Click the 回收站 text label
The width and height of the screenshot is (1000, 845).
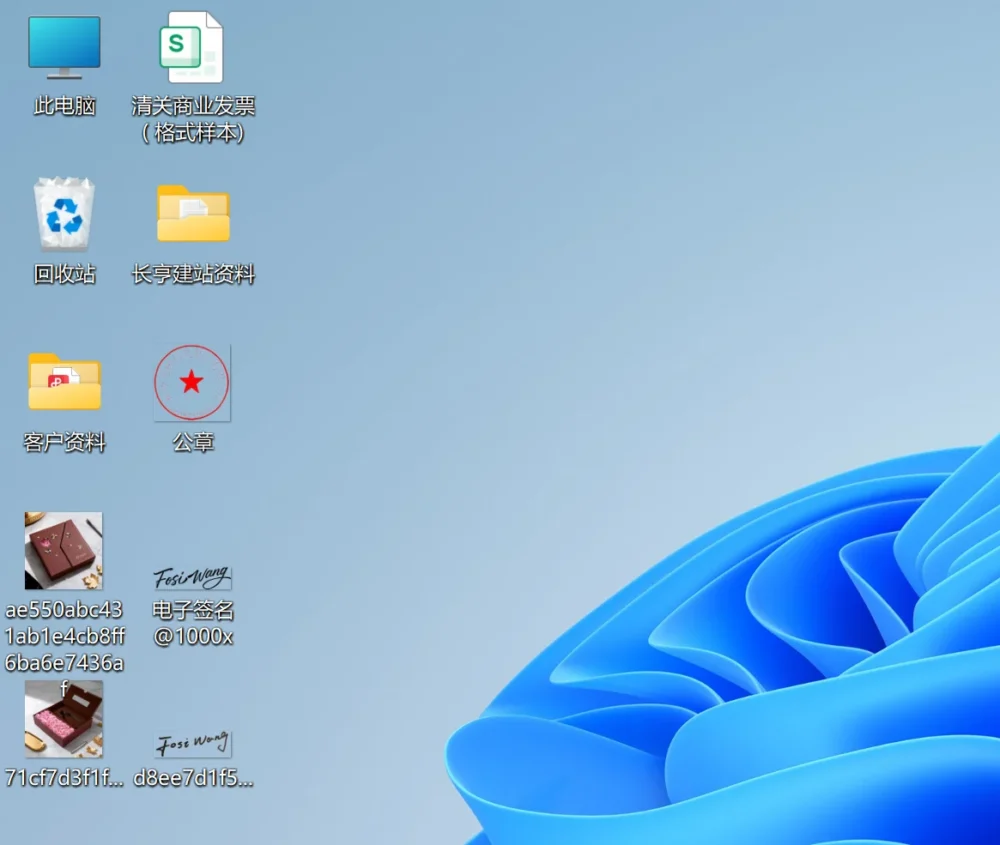[x=64, y=274]
